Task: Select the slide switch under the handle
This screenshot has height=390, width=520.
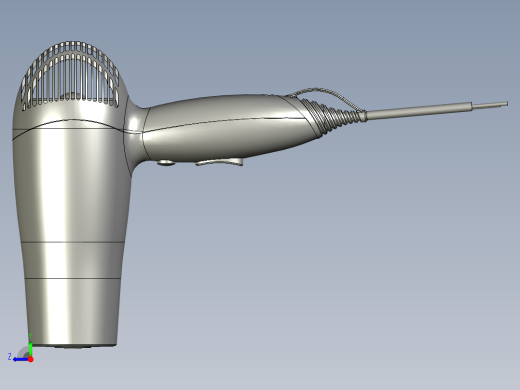Action: [219, 162]
